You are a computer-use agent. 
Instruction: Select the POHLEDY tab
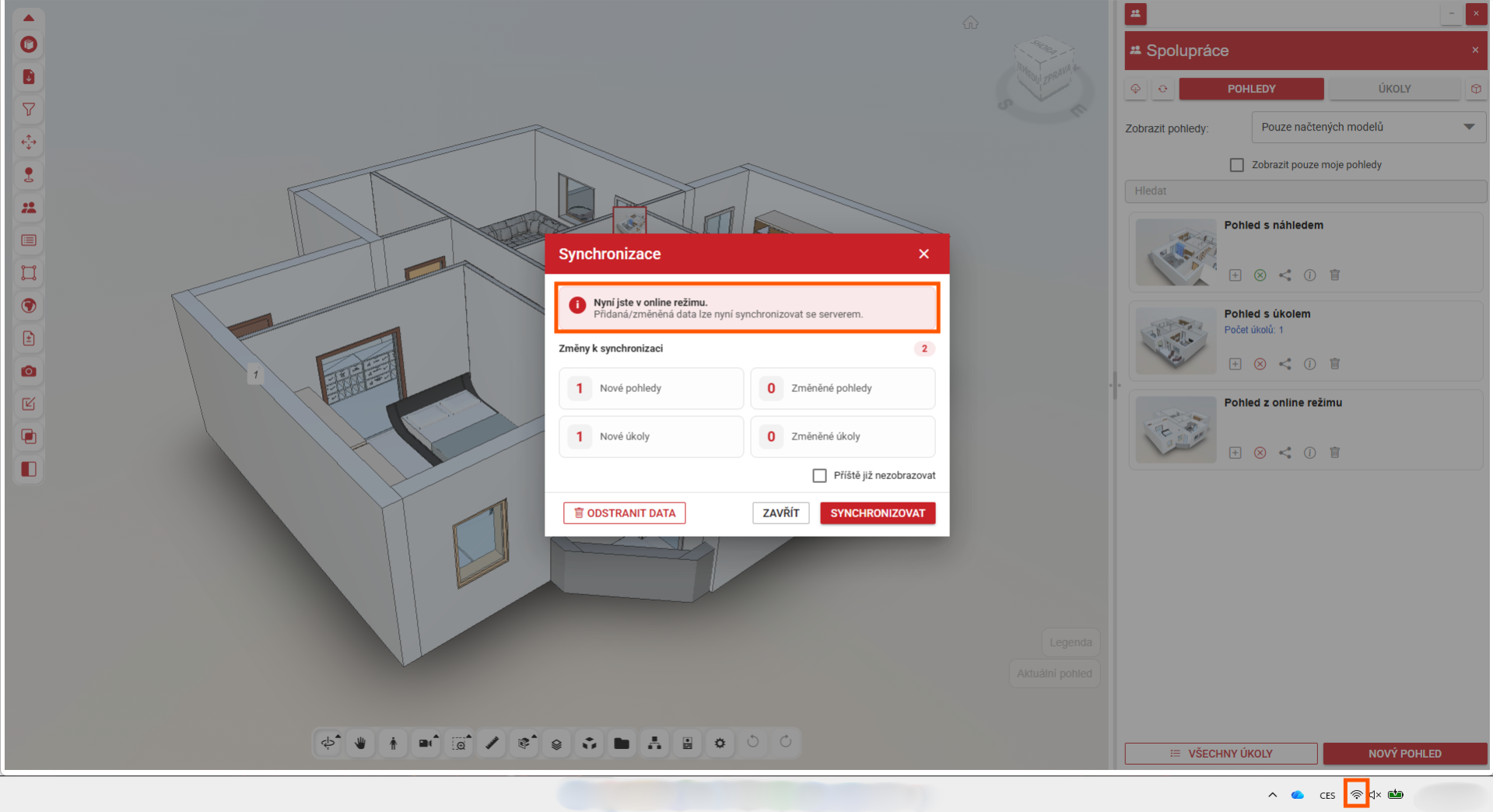coord(1251,89)
